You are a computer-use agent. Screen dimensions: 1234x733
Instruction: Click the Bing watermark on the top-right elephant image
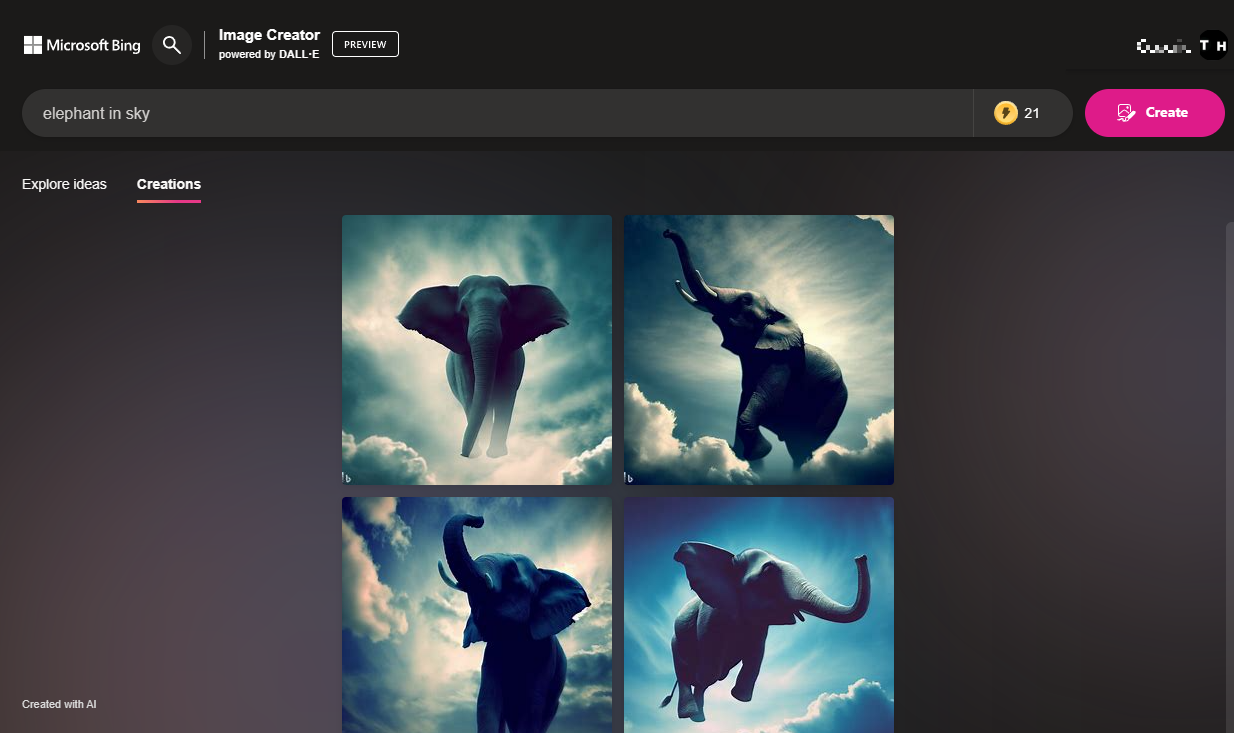point(630,477)
